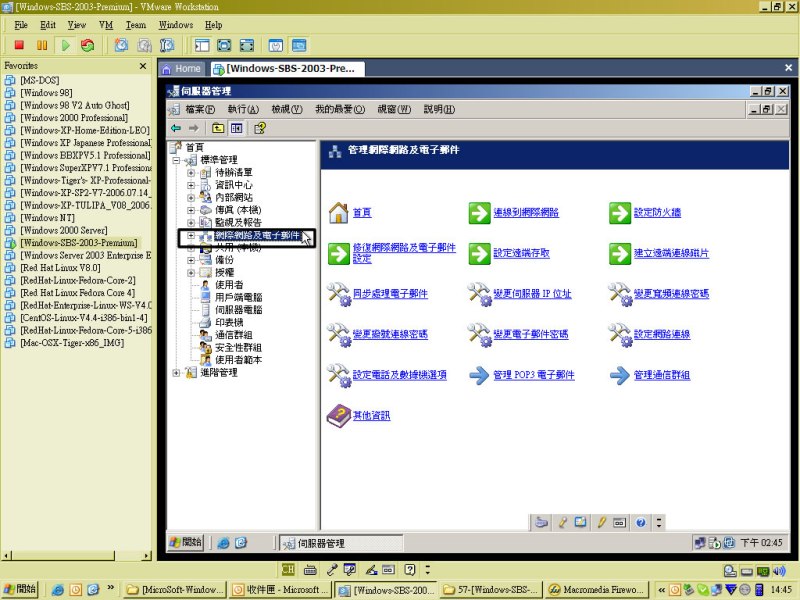Click the wrench icon beside 同步處理電子郵件

338,294
